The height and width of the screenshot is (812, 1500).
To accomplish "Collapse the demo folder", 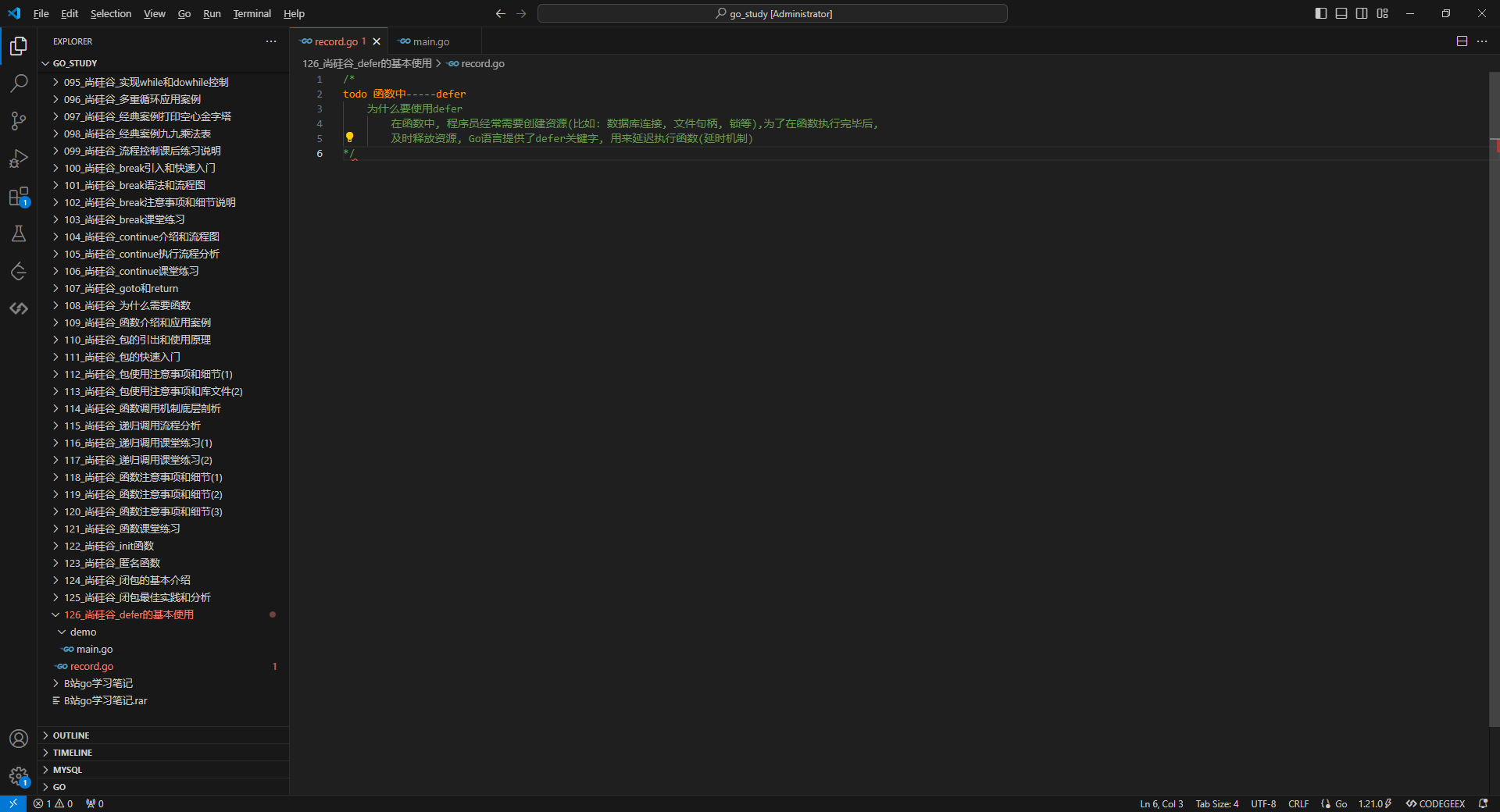I will (164, 632).
